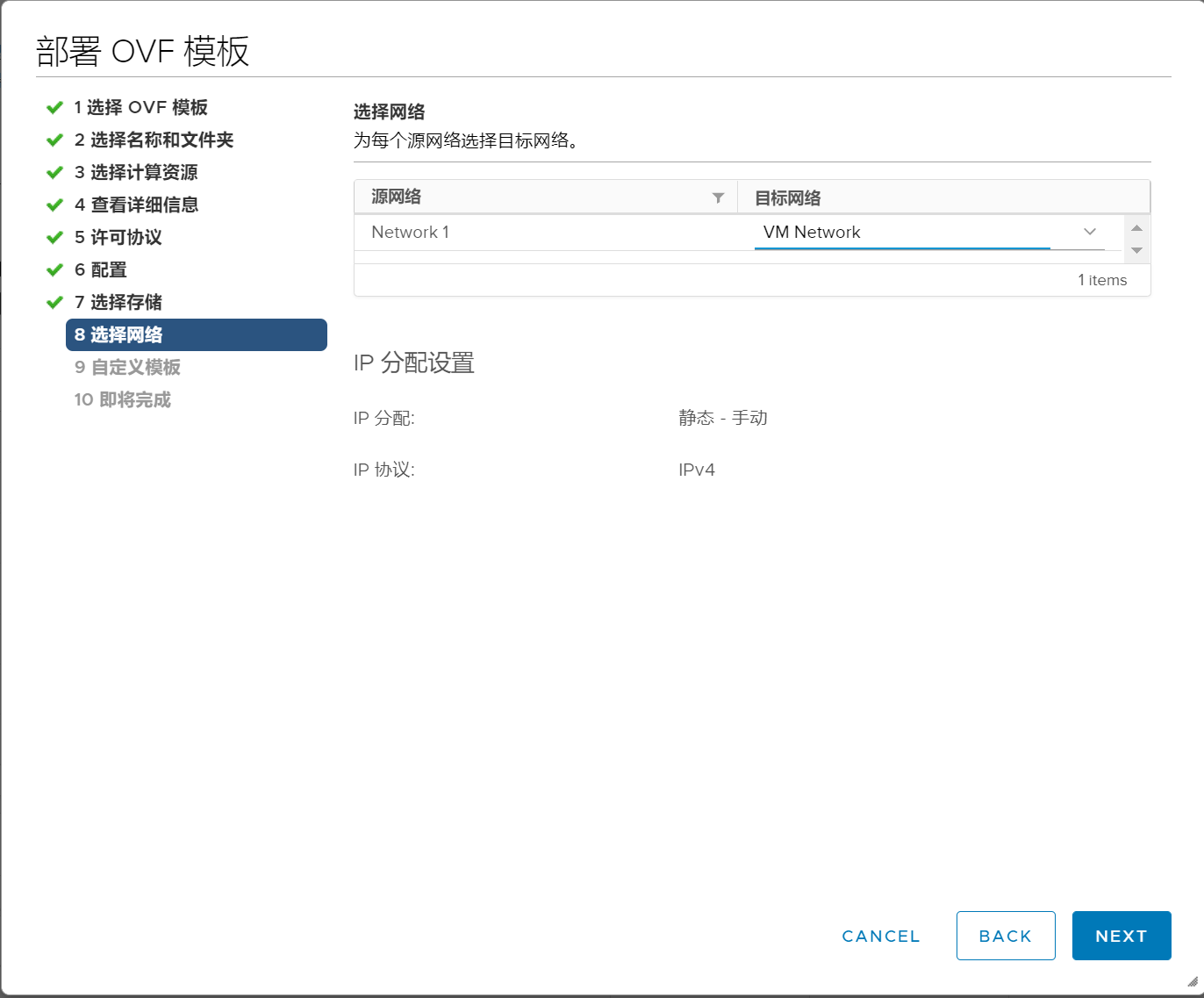Click IP 分配: label

384,418
